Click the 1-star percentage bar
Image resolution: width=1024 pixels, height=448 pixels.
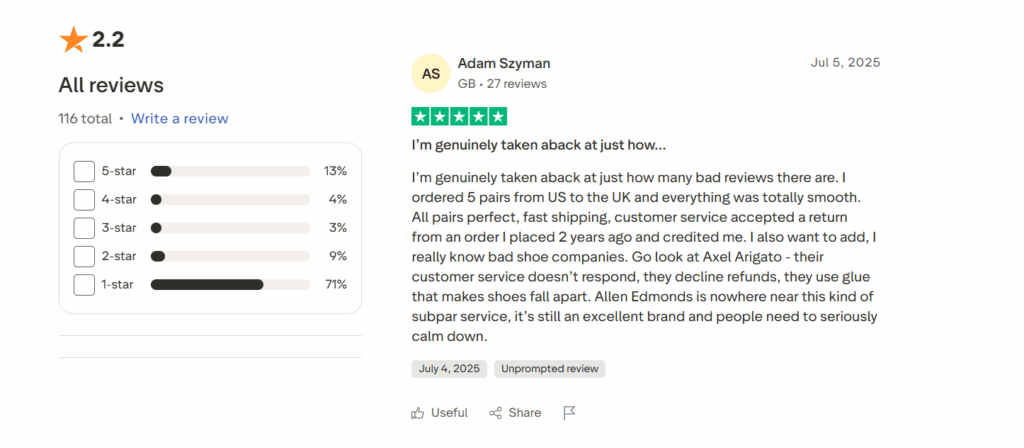[230, 285]
